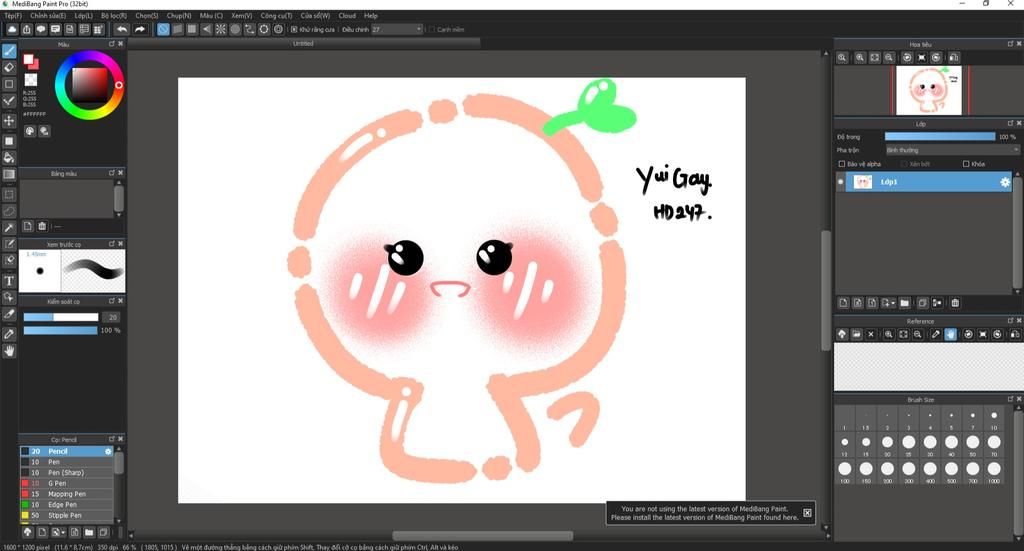1024x551 pixels.
Task: Clear reference image with X icon
Action: coord(871,334)
